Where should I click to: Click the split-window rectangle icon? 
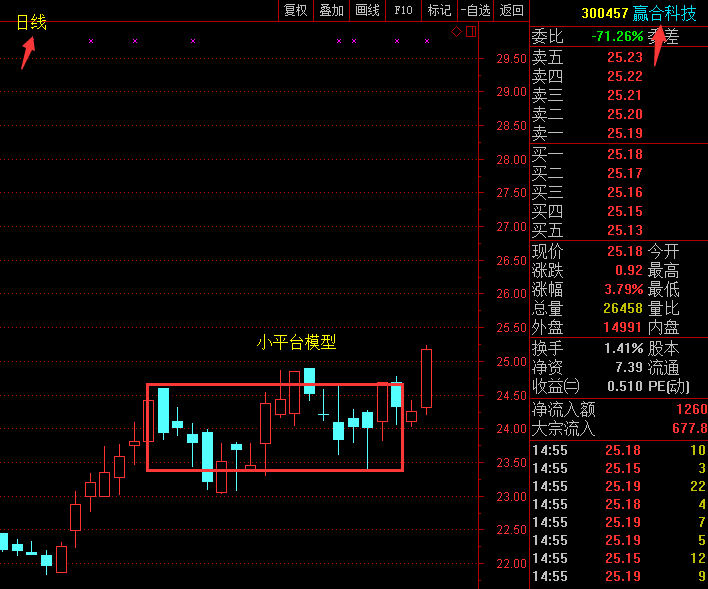click(471, 32)
